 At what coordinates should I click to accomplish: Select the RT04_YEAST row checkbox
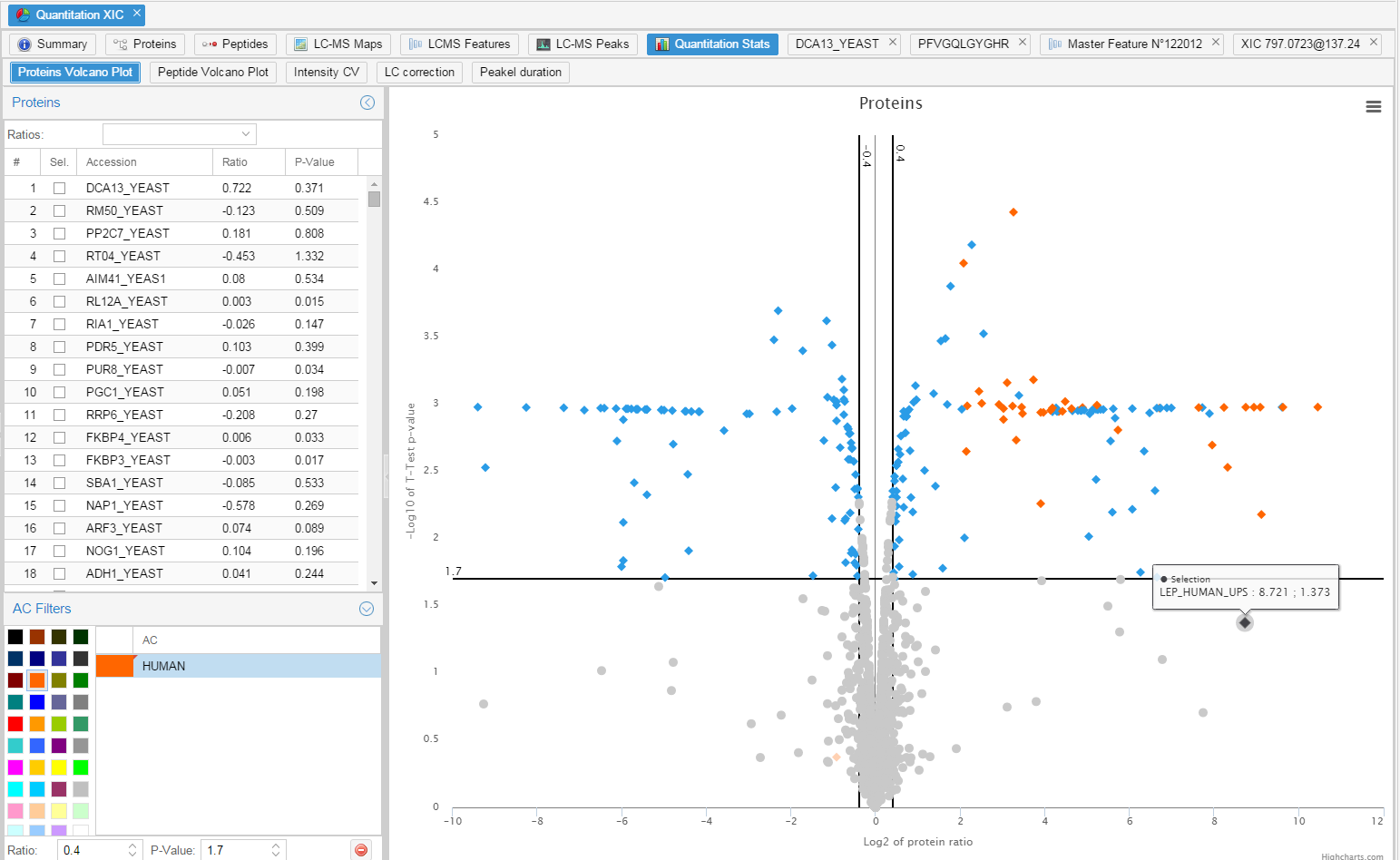(59, 256)
